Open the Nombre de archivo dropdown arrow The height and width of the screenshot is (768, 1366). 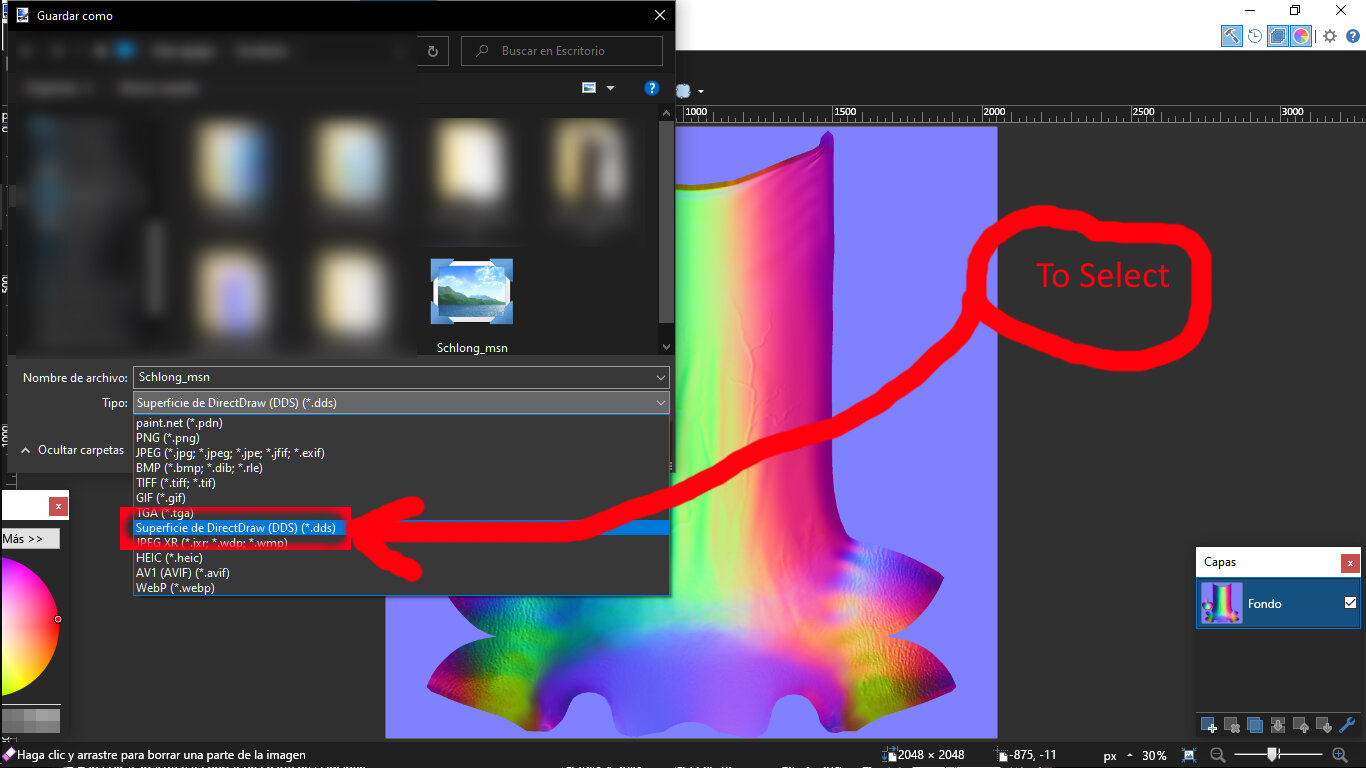coord(660,377)
